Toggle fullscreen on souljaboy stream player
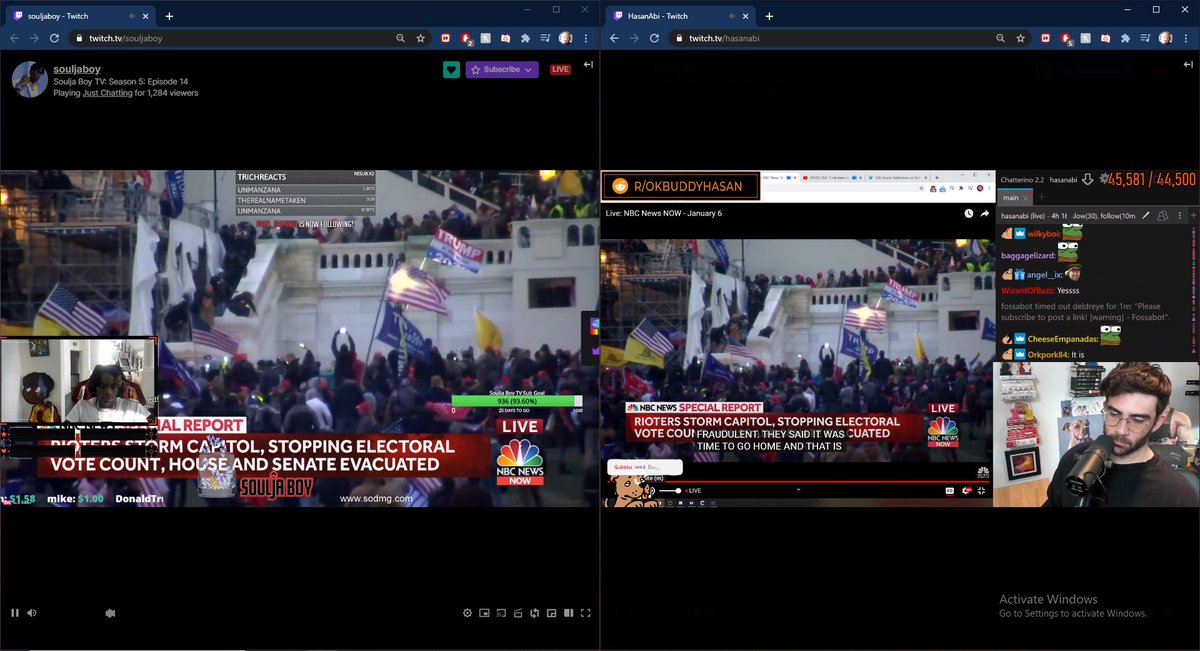Viewport: 1200px width, 651px height. point(586,613)
